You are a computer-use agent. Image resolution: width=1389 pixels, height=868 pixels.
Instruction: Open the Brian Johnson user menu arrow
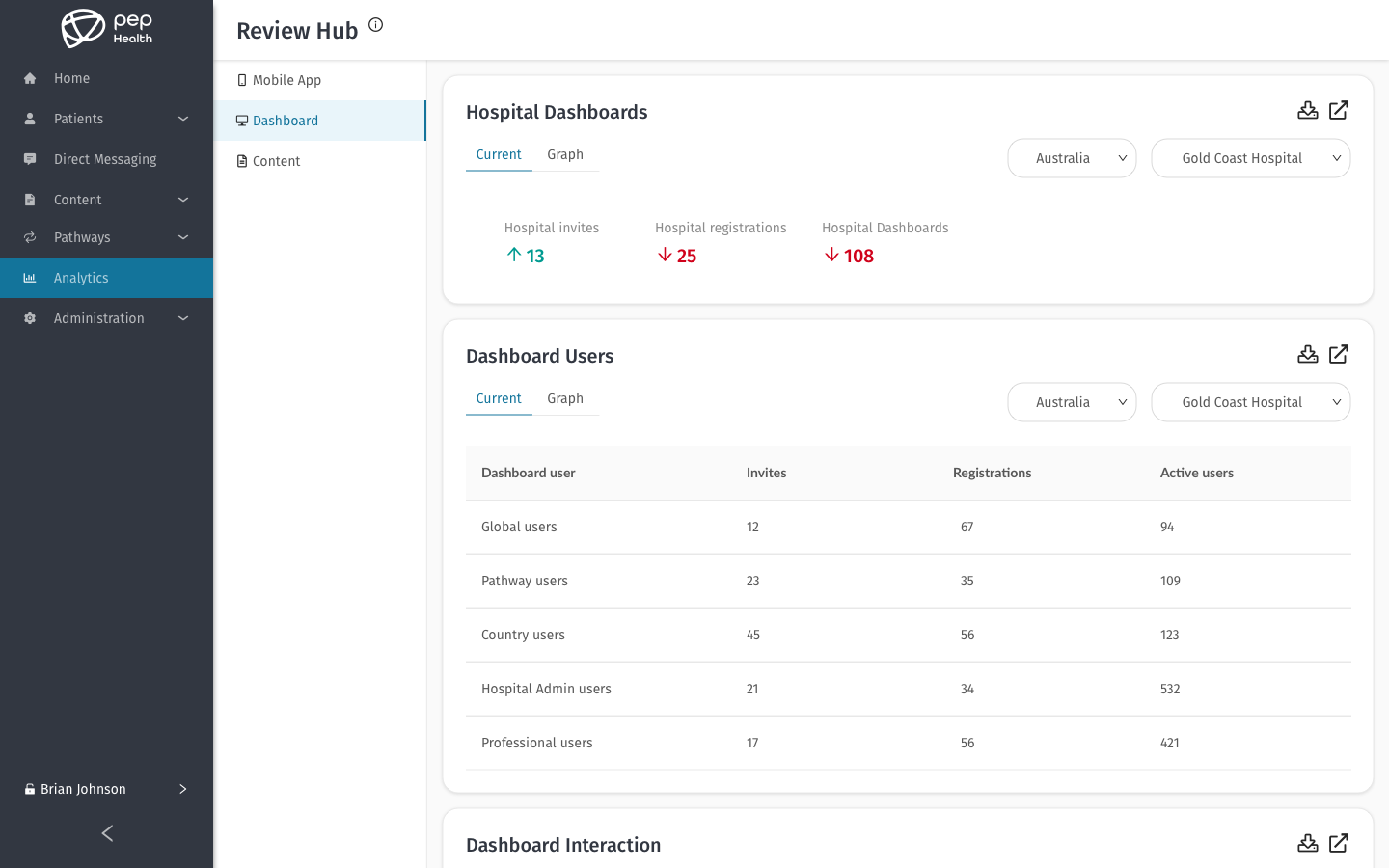[183, 789]
